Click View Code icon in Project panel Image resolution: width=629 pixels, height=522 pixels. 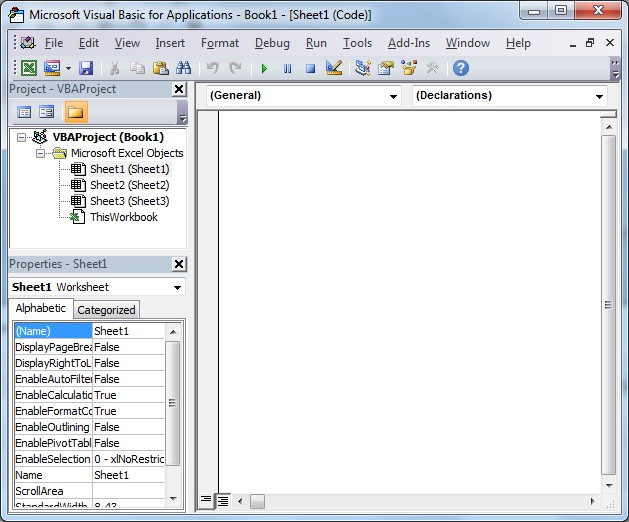pyautogui.click(x=24, y=112)
